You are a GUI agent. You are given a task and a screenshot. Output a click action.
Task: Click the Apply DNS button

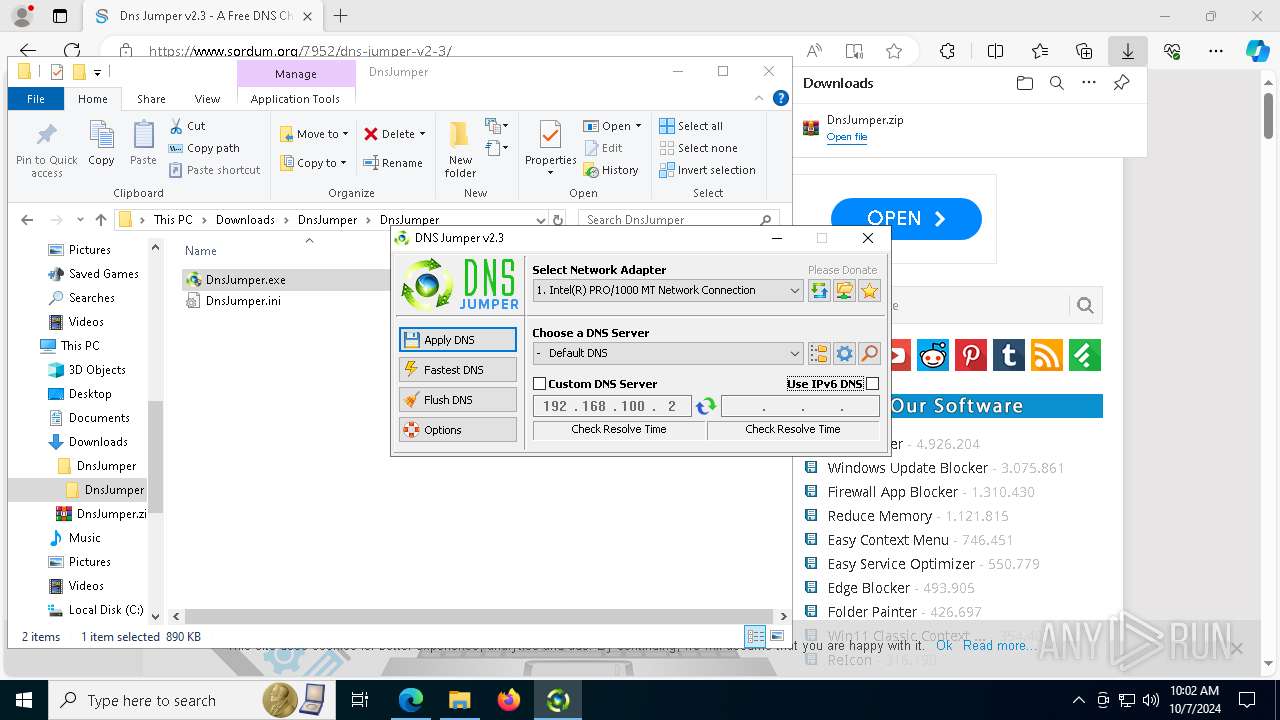click(458, 340)
